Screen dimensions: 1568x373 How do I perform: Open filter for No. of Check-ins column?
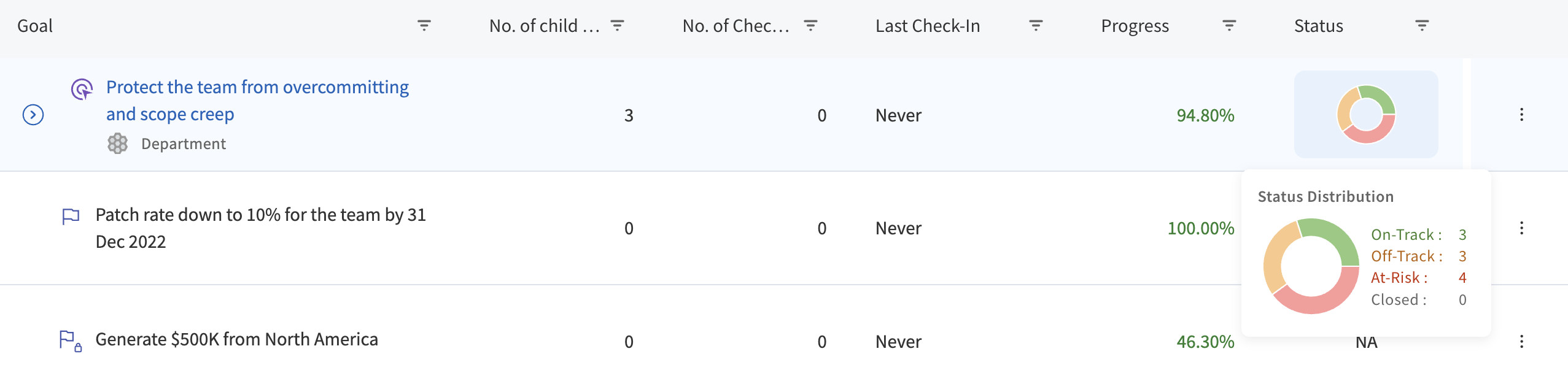click(x=810, y=26)
